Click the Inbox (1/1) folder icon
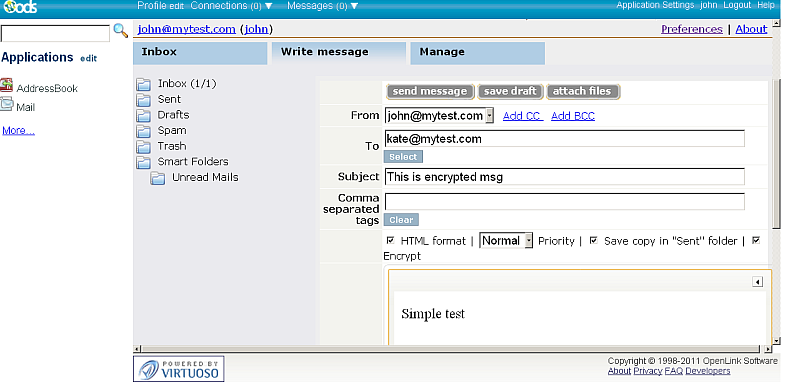This screenshot has height=392, width=793. click(144, 84)
